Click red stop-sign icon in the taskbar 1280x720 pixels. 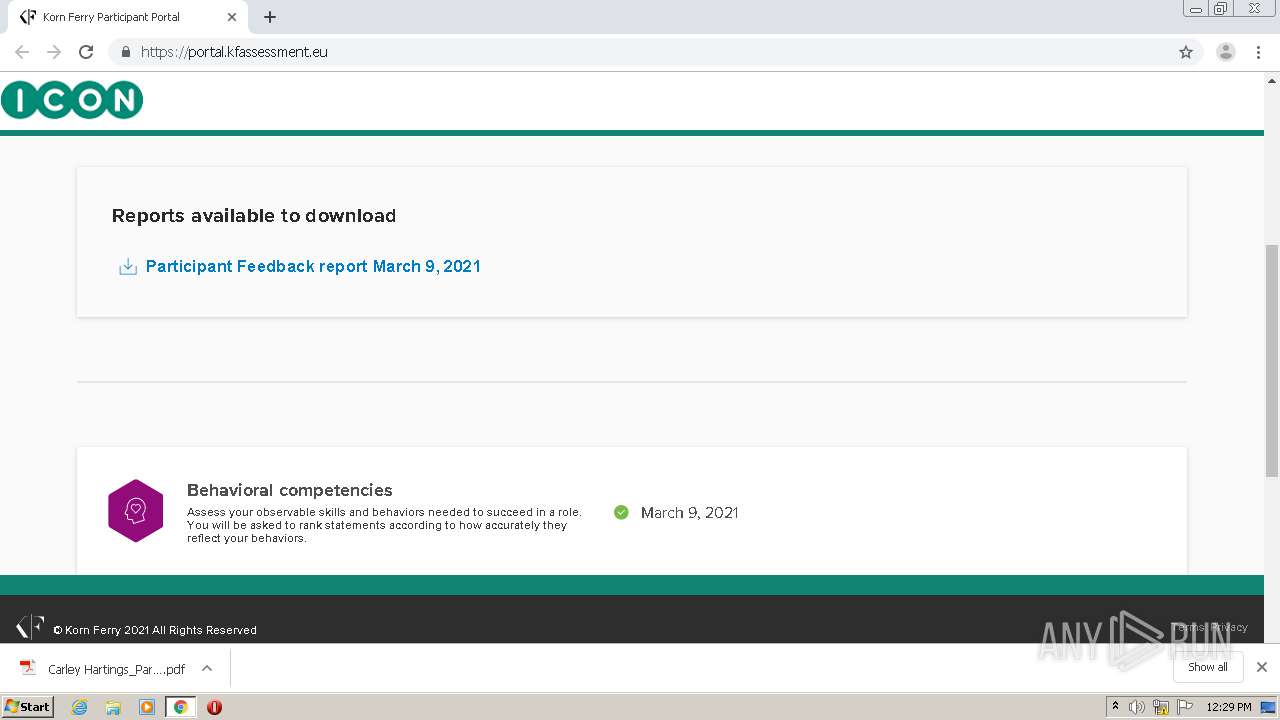point(214,707)
